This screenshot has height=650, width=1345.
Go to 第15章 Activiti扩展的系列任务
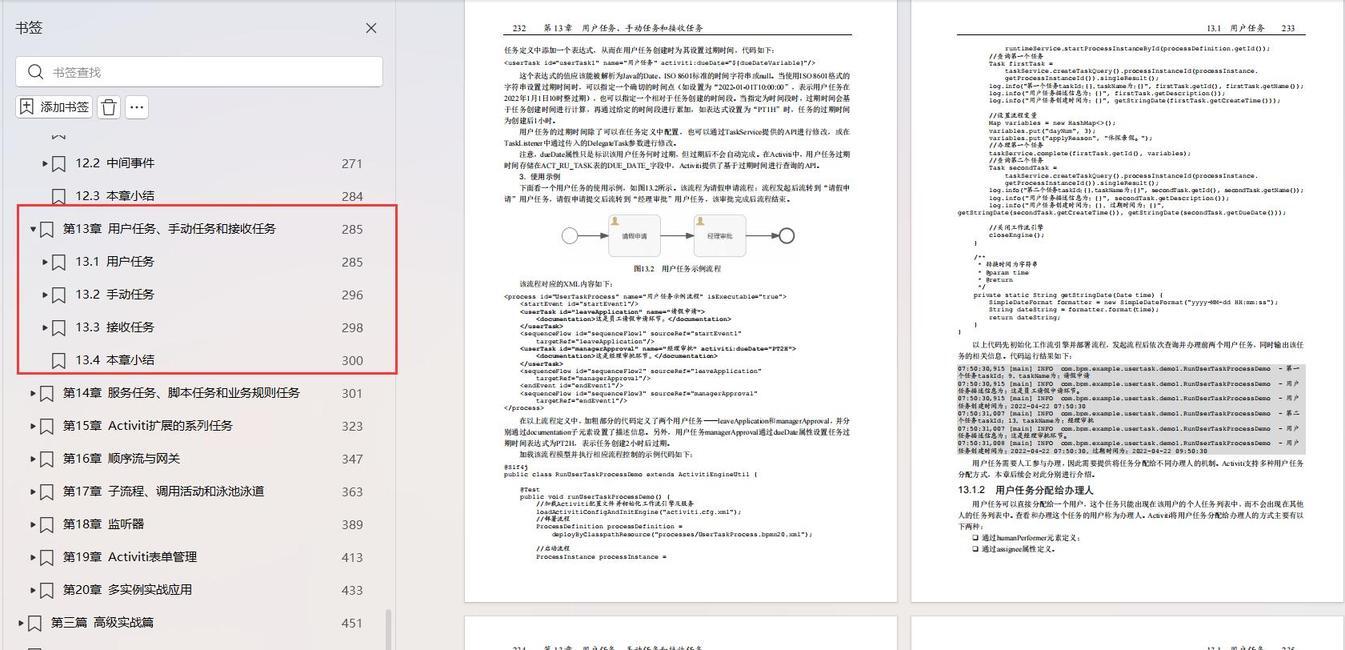point(148,426)
